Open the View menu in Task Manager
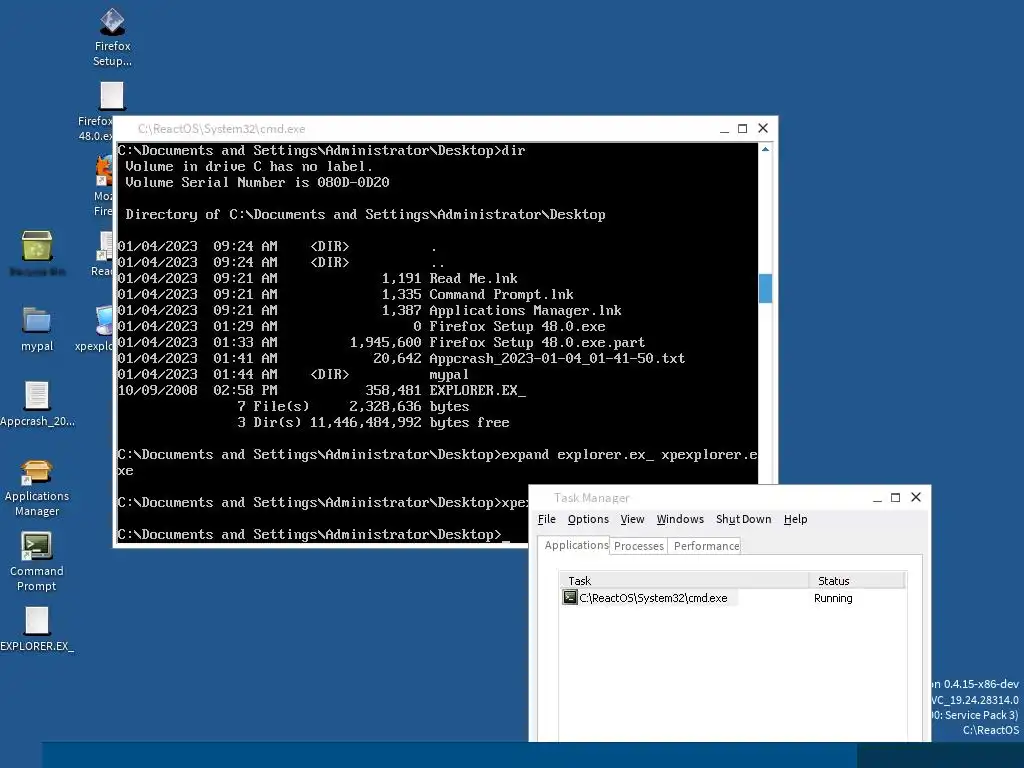Image resolution: width=1024 pixels, height=768 pixels. [632, 519]
